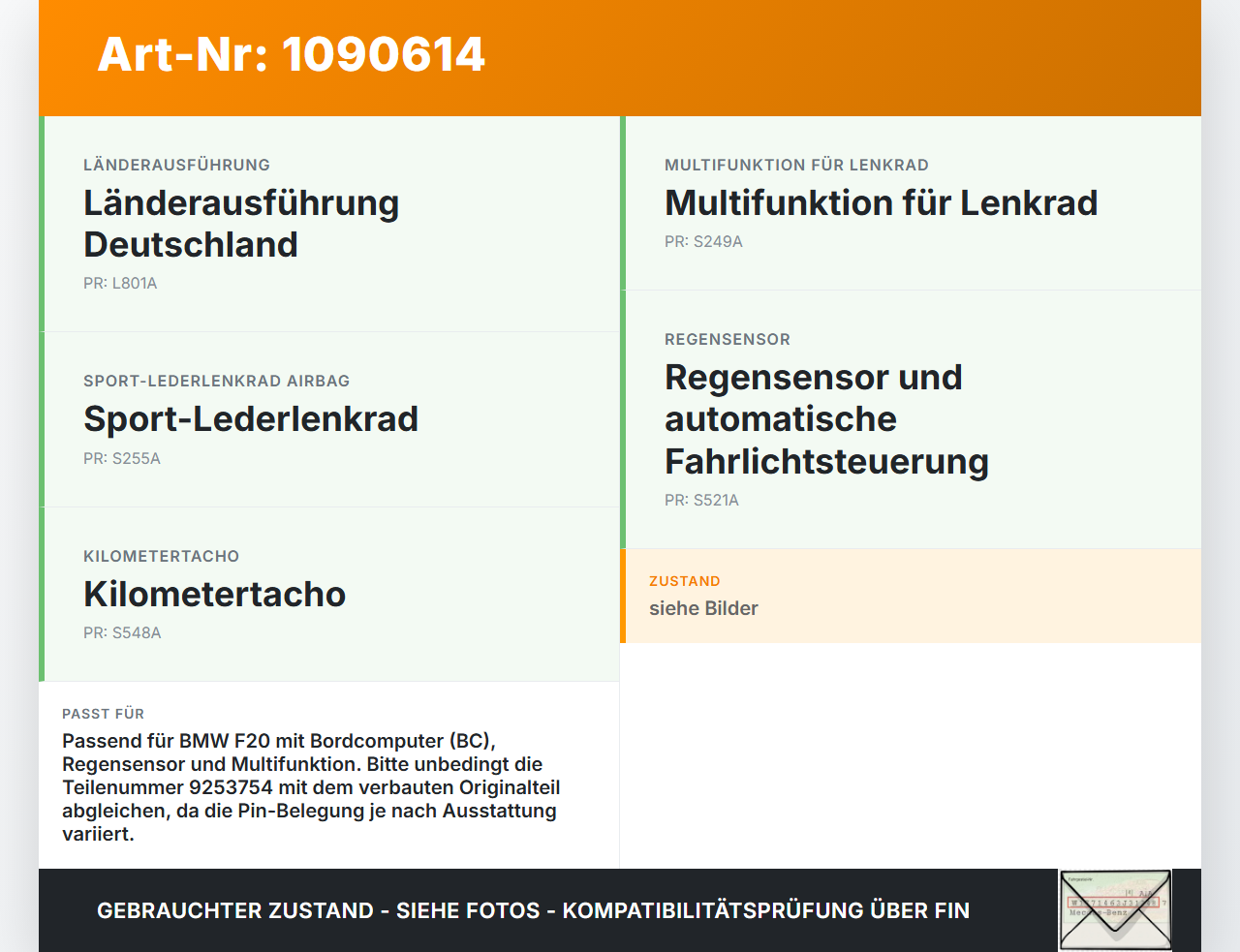
Task: Click the Kilometertacho title
Action: (x=214, y=594)
